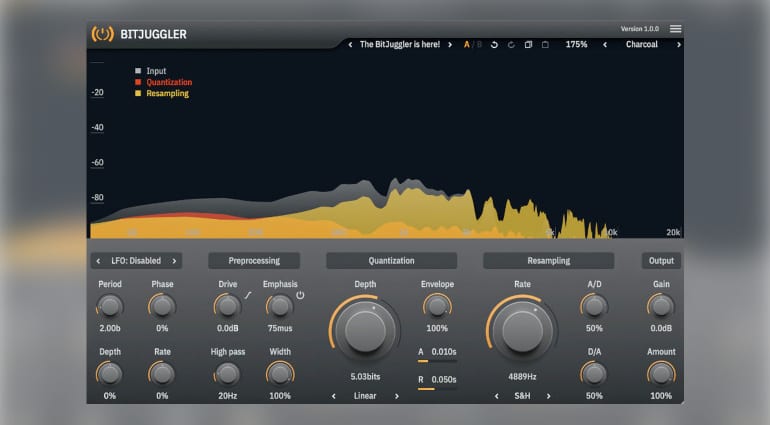This screenshot has width=770, height=425.
Task: Click the left arrow beside Linear
Action: point(334,396)
